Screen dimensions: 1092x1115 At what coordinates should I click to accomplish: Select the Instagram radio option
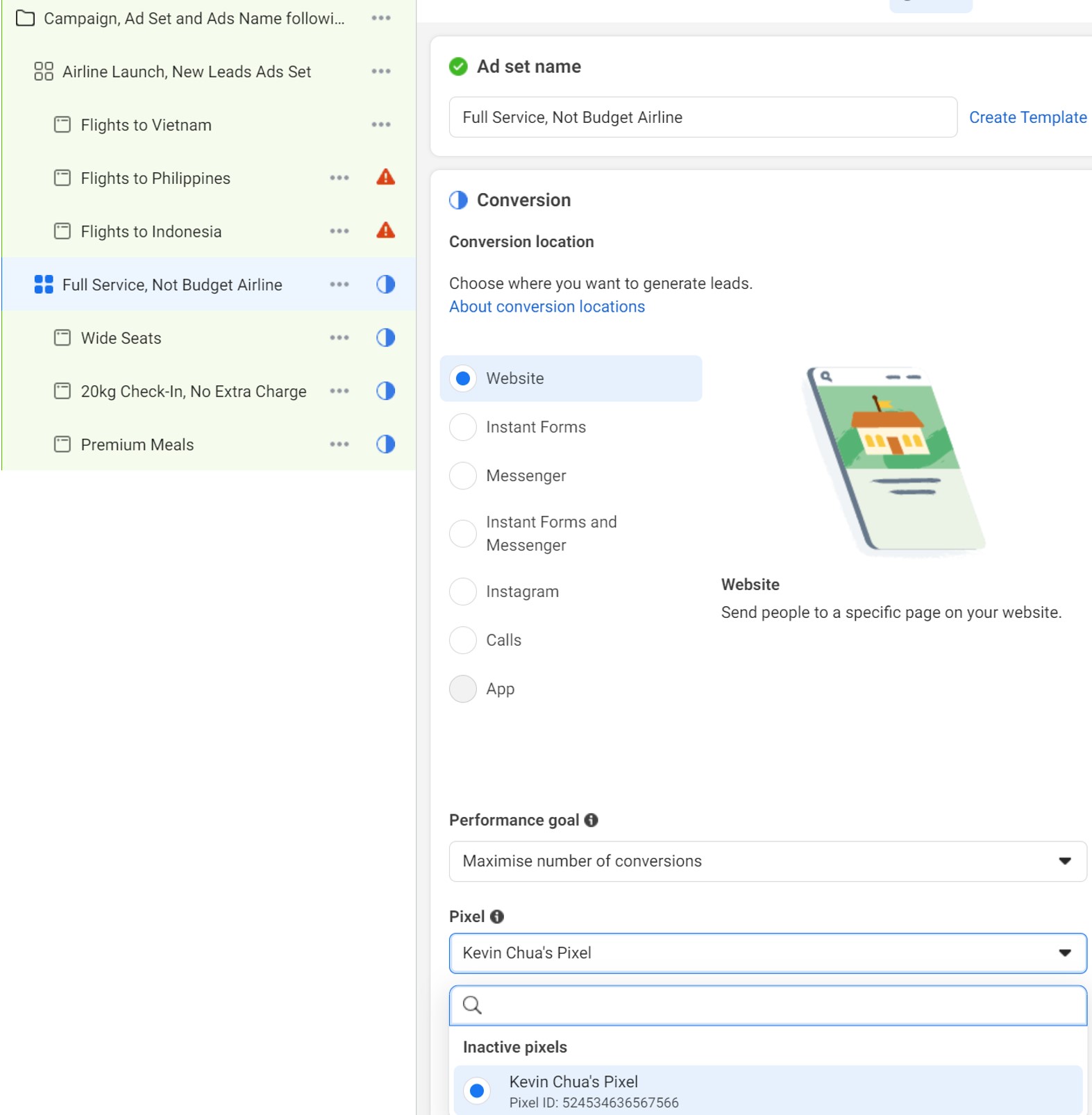coord(463,592)
